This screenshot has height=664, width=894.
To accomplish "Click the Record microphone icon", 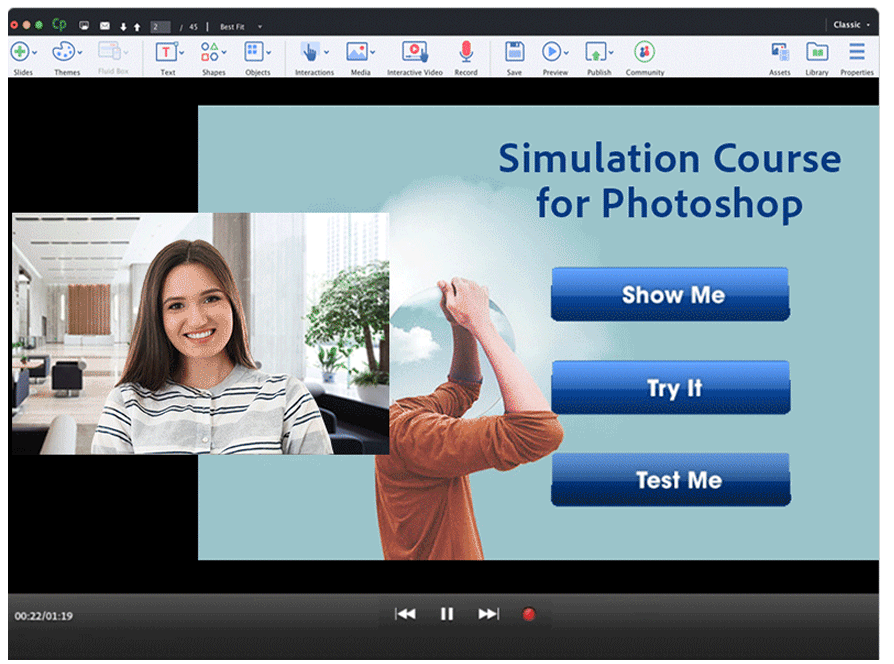I will coord(466,52).
